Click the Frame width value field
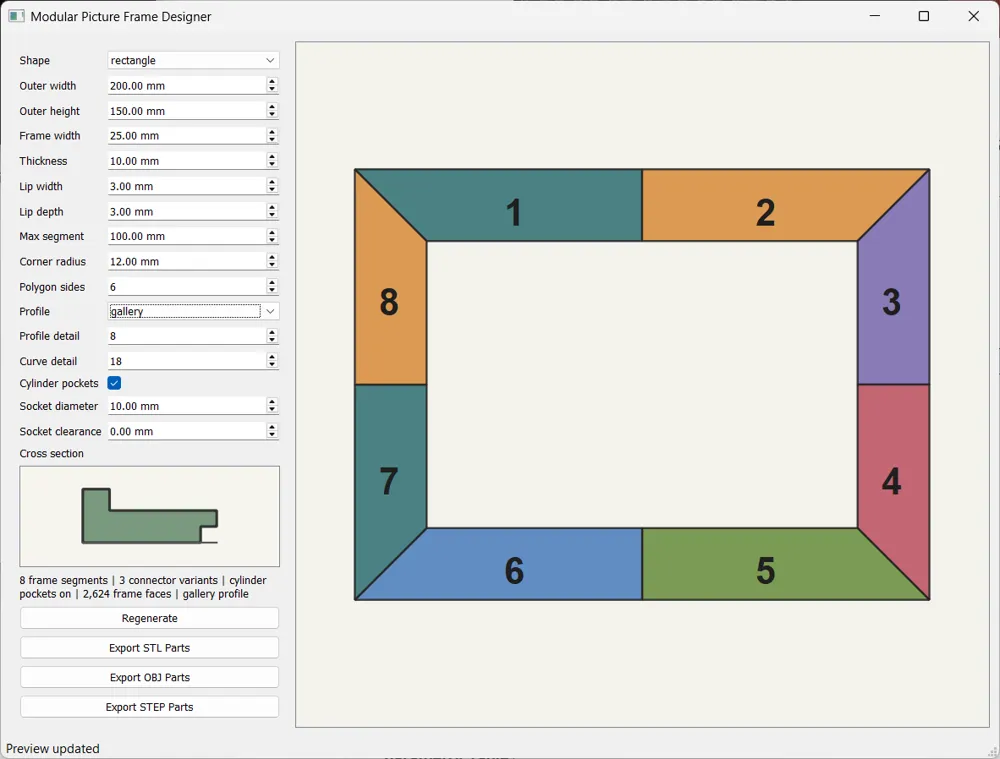 point(186,136)
